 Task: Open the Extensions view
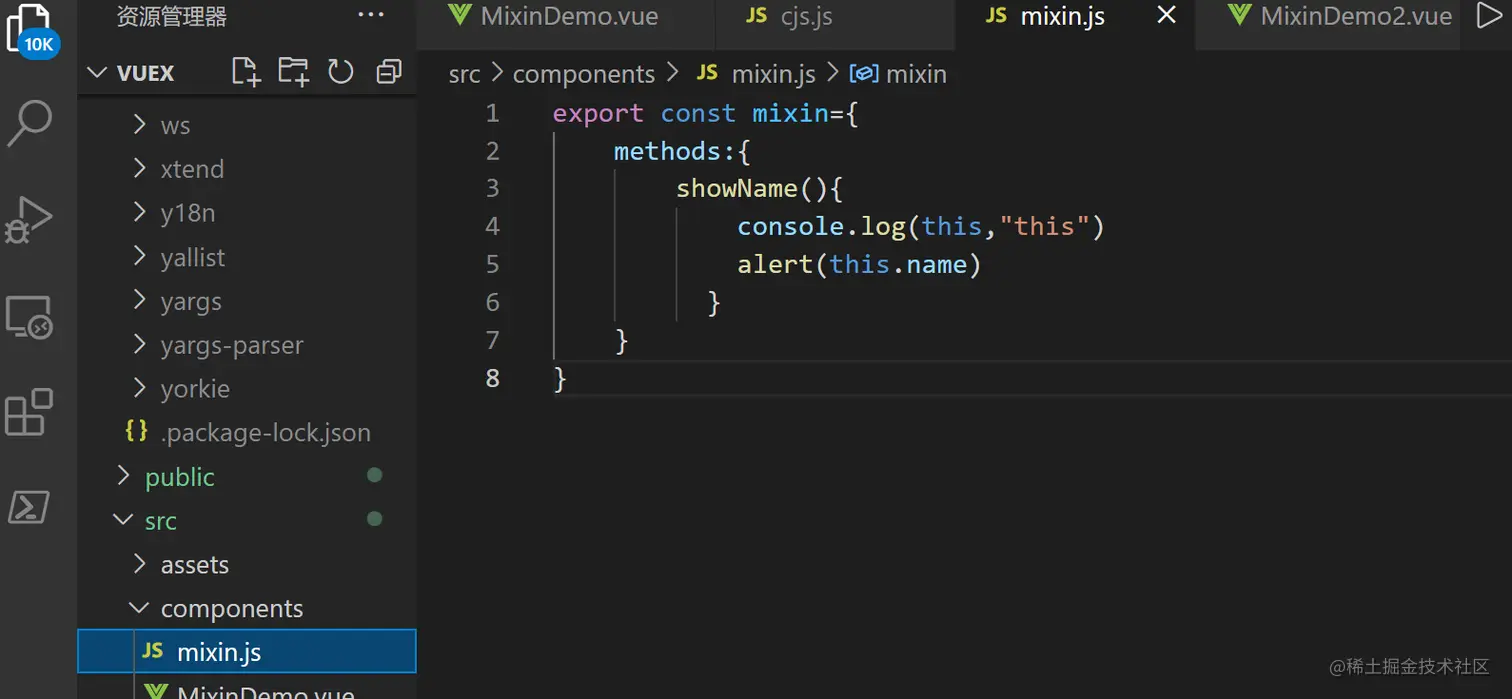[29, 412]
